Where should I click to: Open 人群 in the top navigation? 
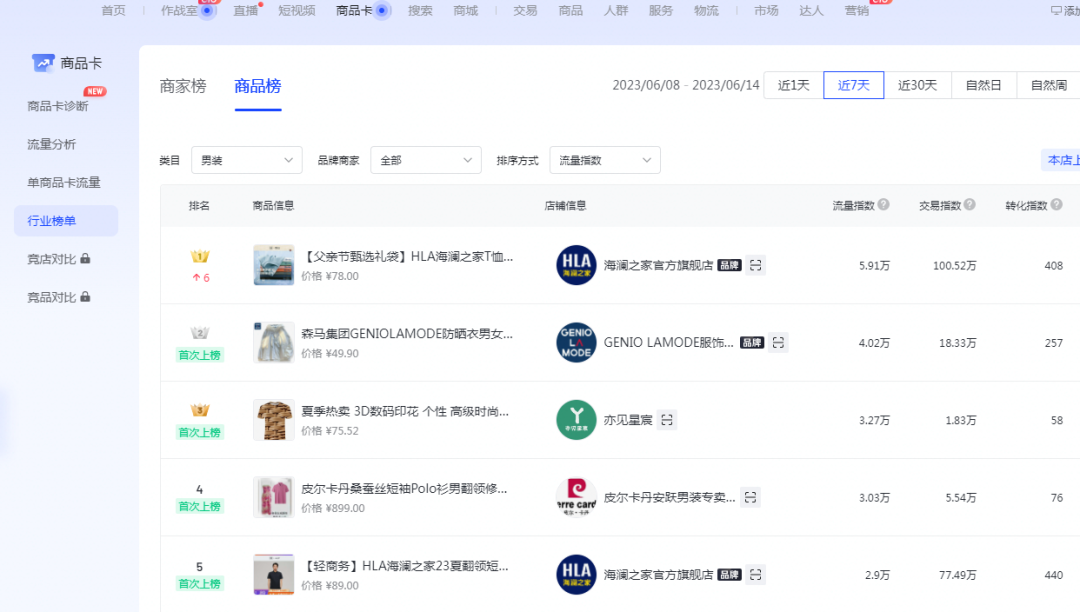616,10
